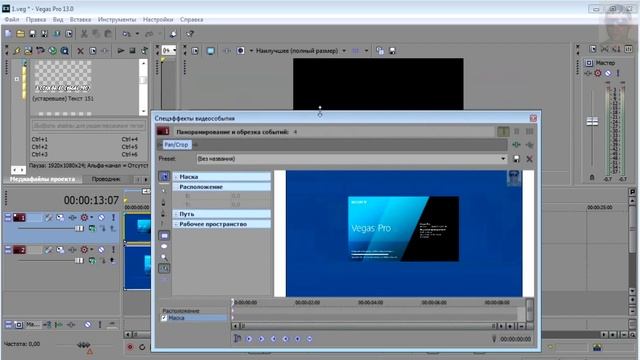Create a new project with toolbar icon
Viewport: 640px width, 360px height.
click(x=8, y=34)
